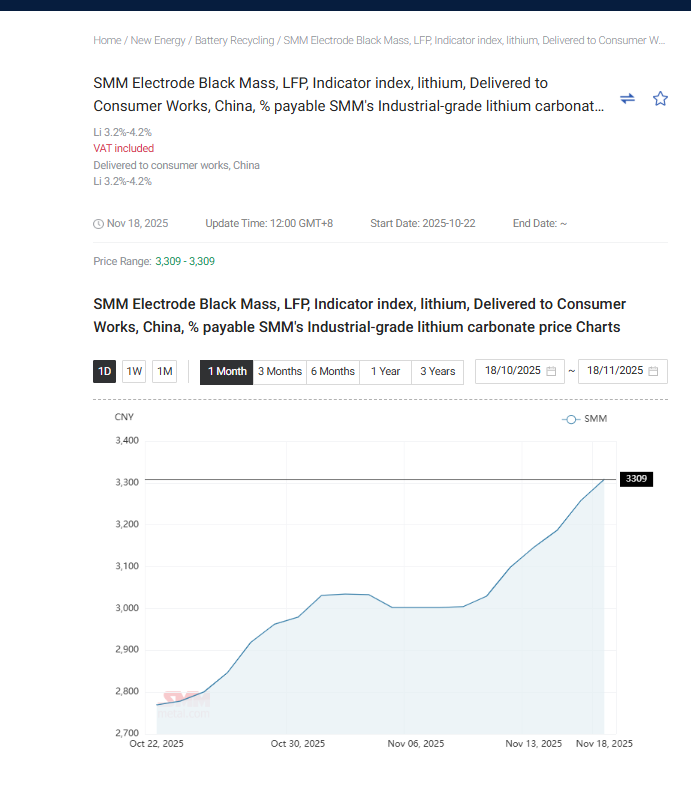This screenshot has height=785, width=691.
Task: Toggle the SMM legend series marker
Action: [x=571, y=419]
